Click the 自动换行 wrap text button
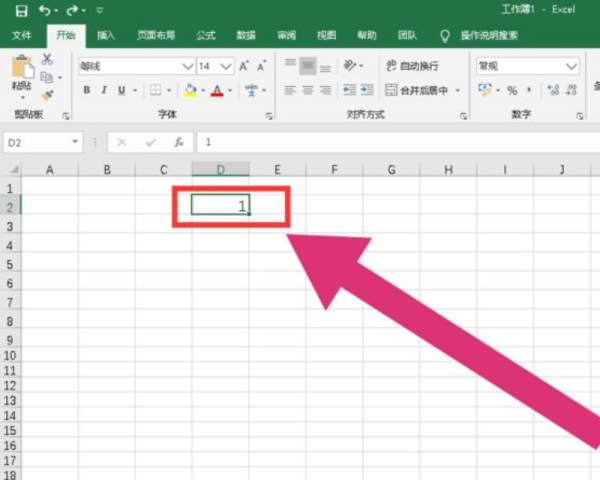 (x=412, y=66)
